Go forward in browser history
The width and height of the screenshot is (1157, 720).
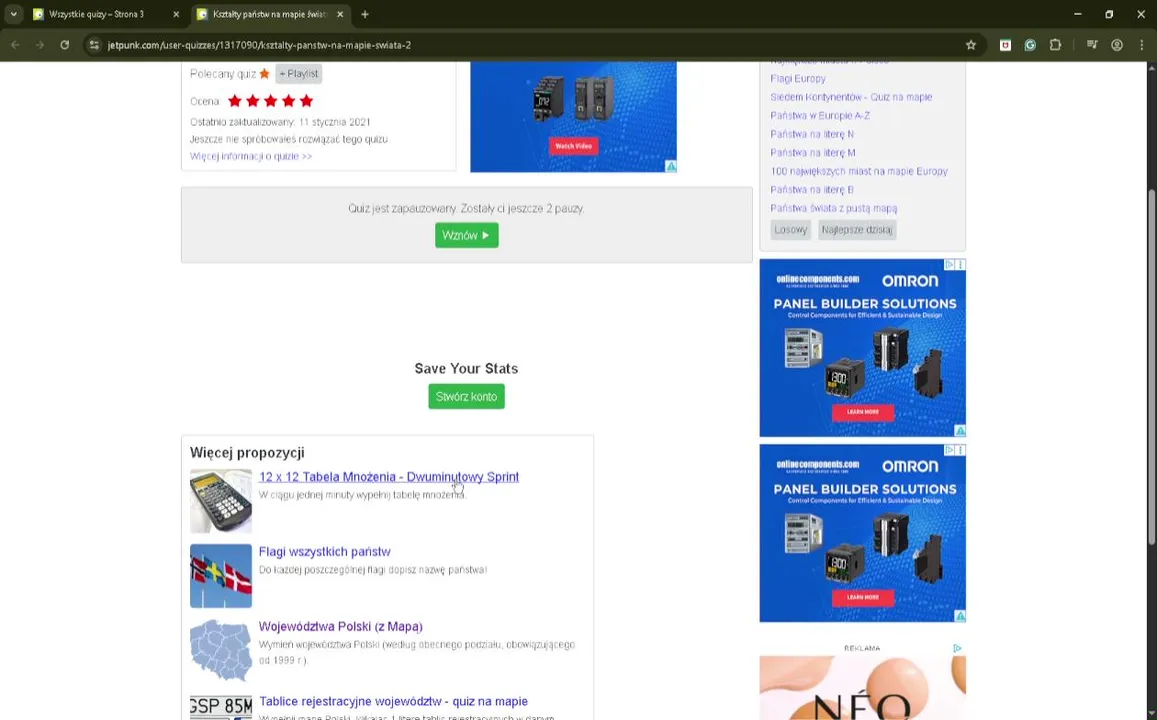coord(40,45)
